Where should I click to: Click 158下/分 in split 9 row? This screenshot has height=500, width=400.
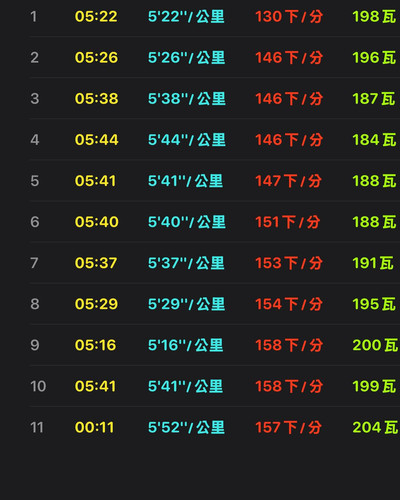tap(289, 345)
